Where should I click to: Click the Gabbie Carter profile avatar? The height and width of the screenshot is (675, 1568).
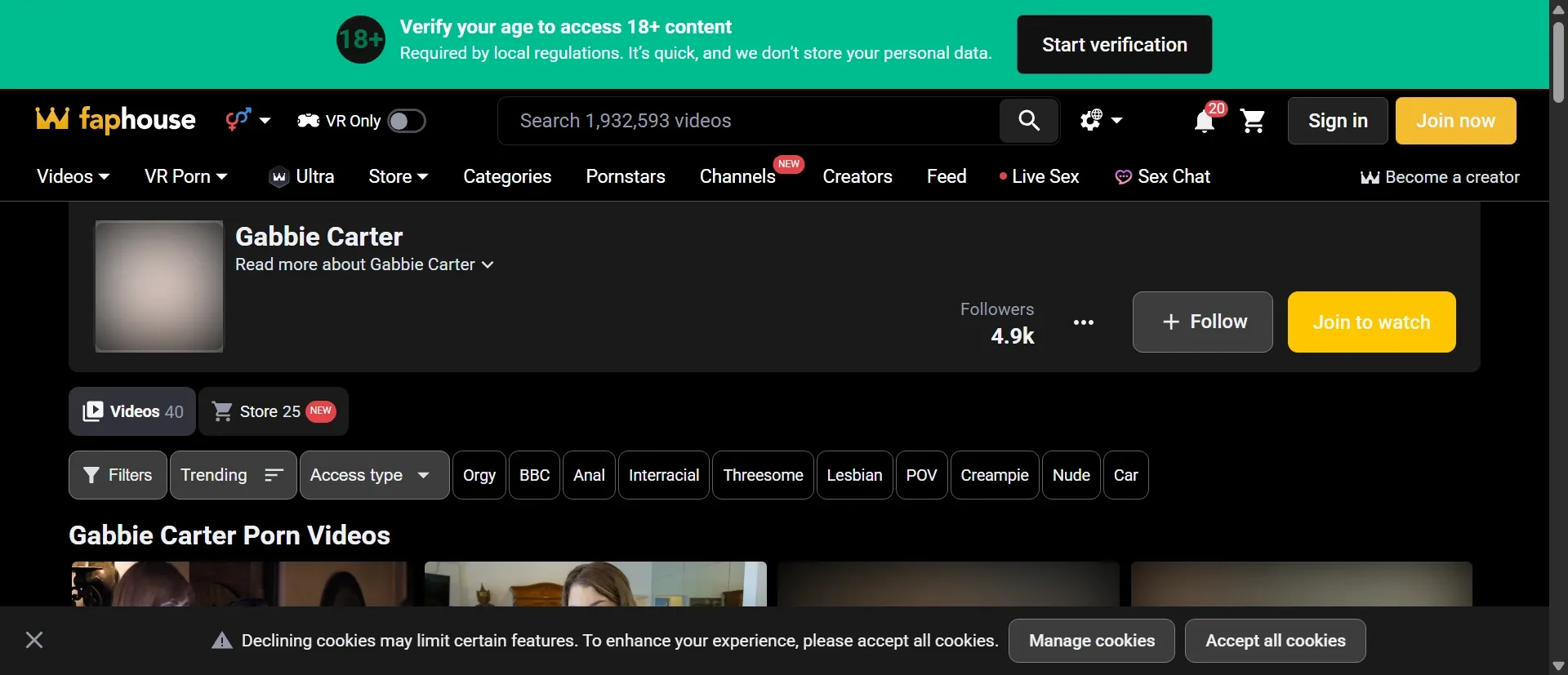pos(159,286)
